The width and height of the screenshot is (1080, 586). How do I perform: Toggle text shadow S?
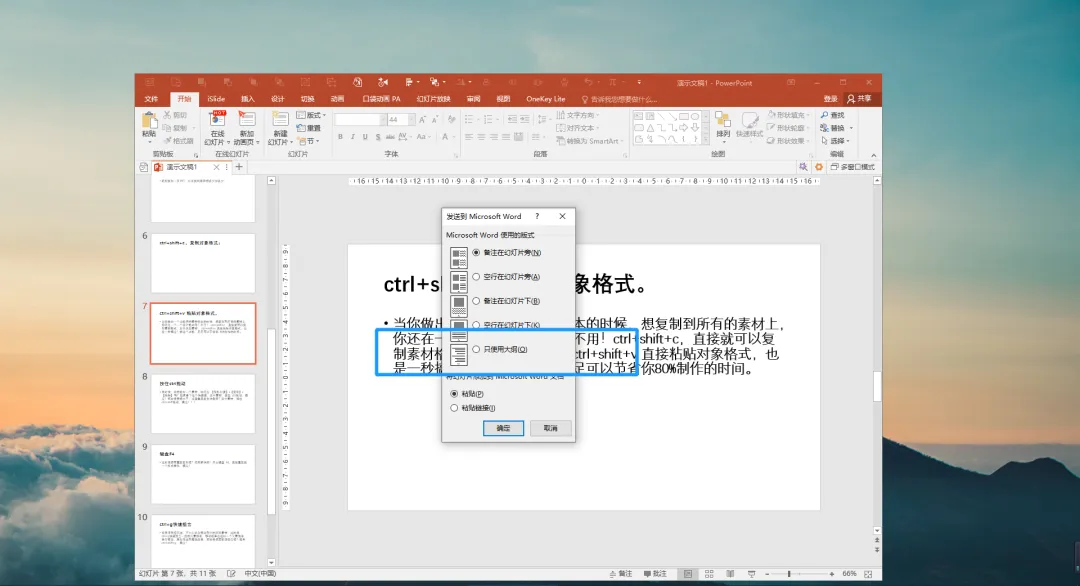(377, 137)
